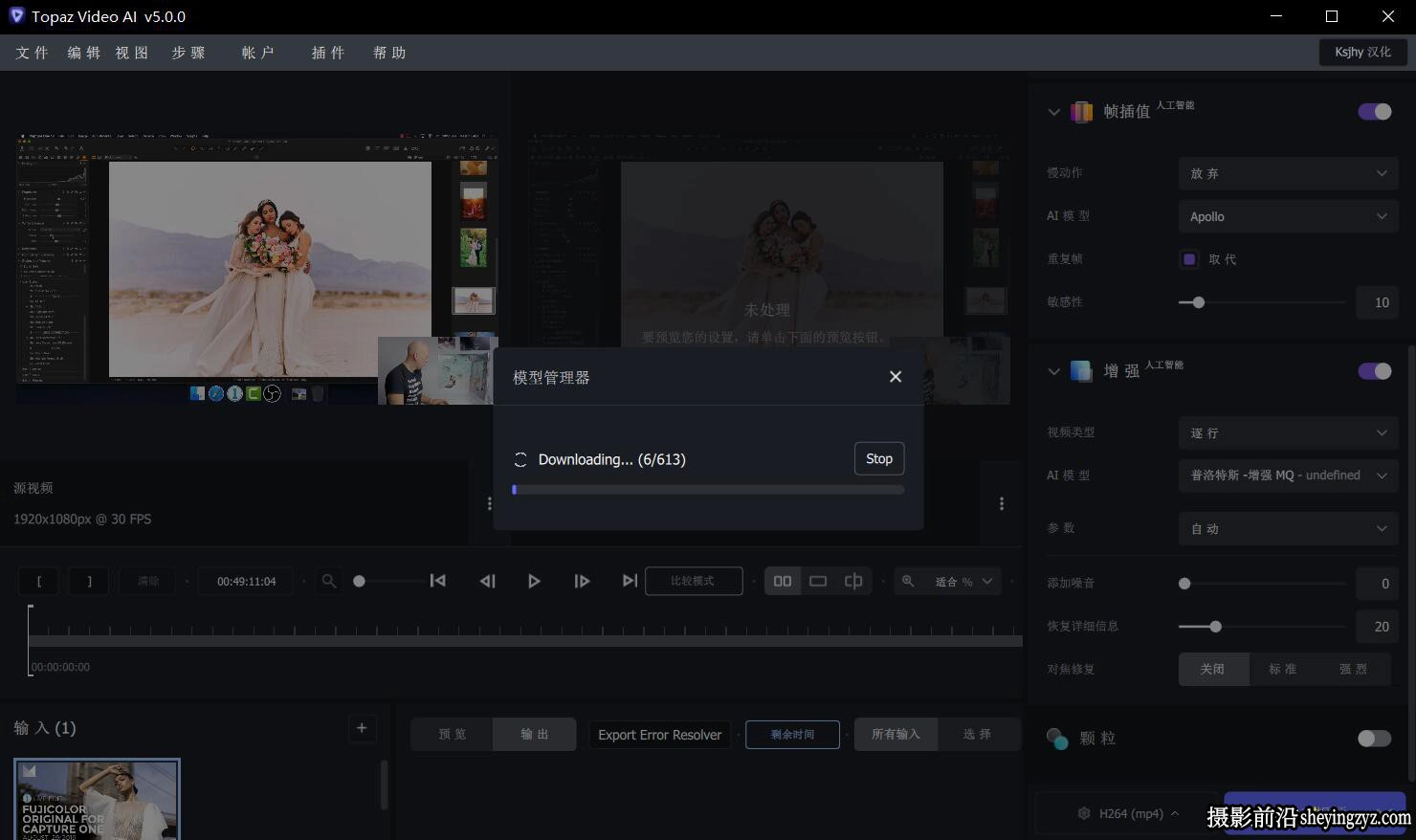Toggle the 重复帧 取代 checkbox

(x=1189, y=259)
